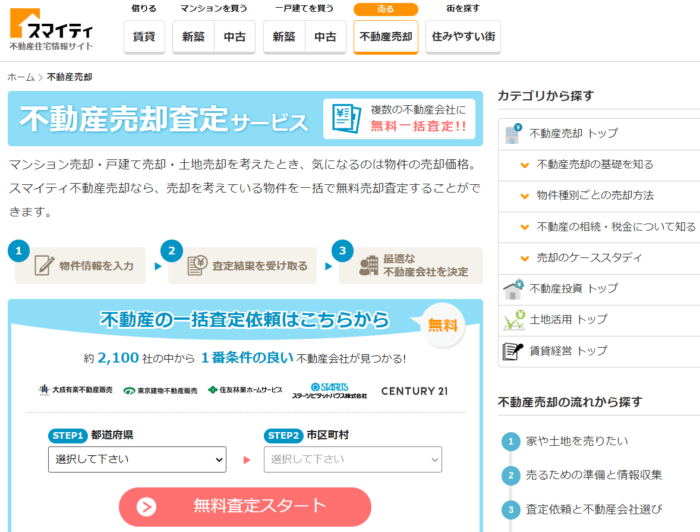Start free assessment with 無料査定スタート button

[245, 507]
